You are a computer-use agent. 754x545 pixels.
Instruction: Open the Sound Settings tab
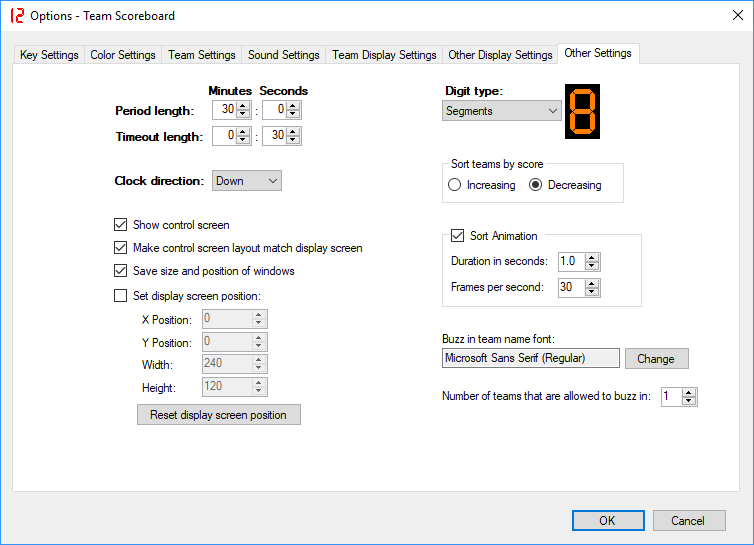click(x=283, y=55)
